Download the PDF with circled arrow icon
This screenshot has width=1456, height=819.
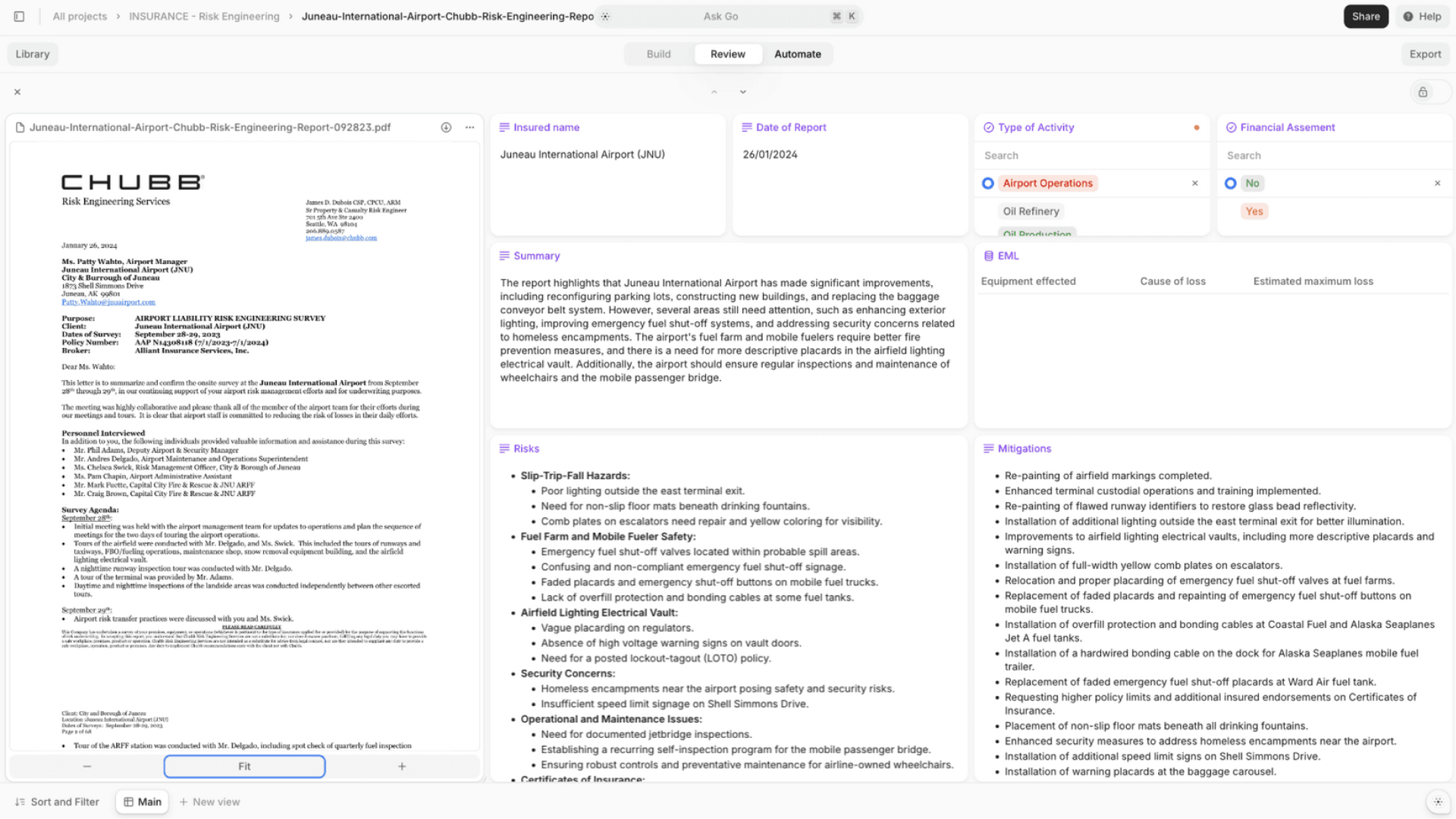(447, 127)
